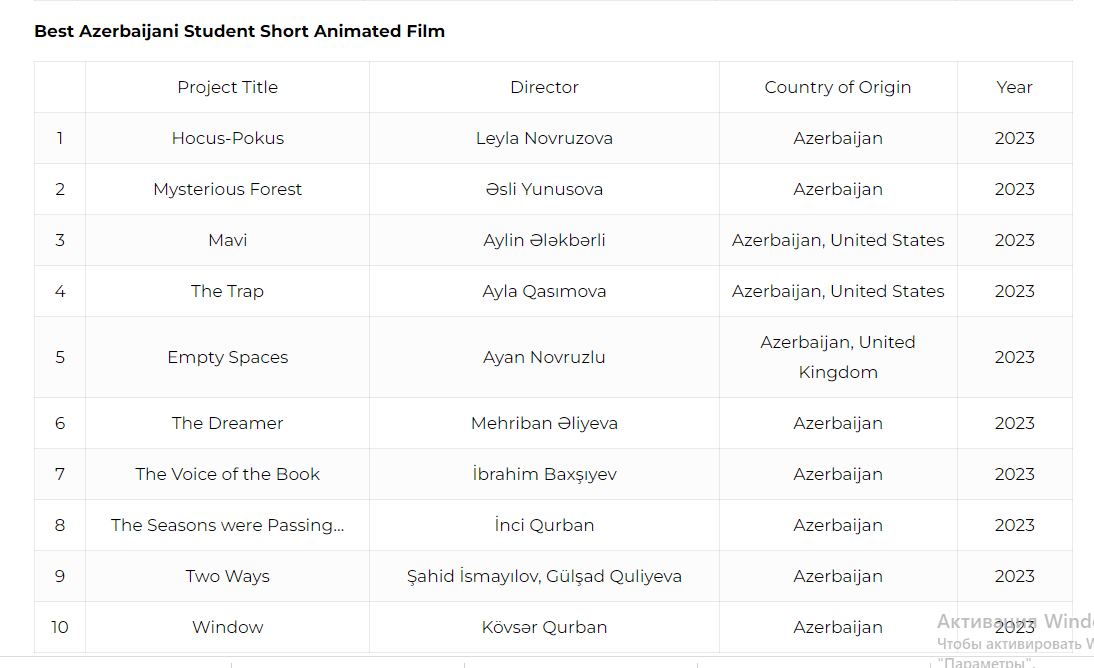The width and height of the screenshot is (1094, 668).
Task: Click the 'Hocus-Pokus' project title
Action: 227,138
